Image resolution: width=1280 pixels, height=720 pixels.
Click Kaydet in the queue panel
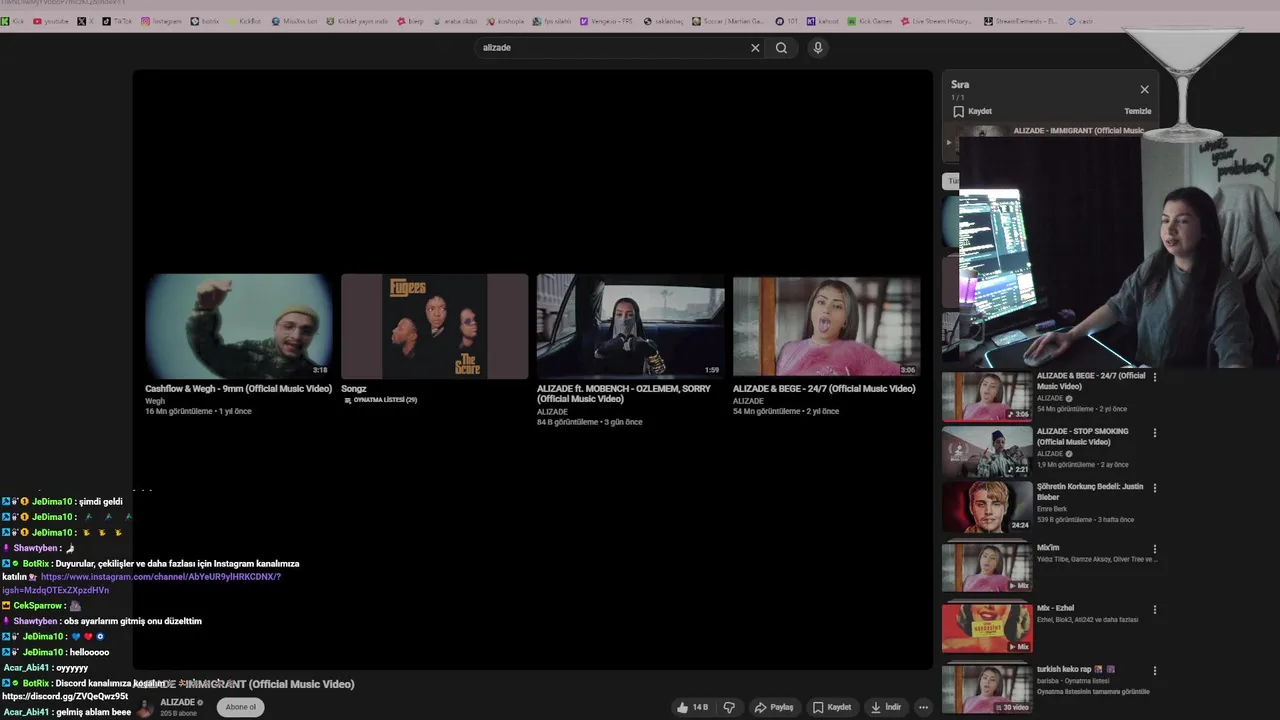(x=972, y=111)
